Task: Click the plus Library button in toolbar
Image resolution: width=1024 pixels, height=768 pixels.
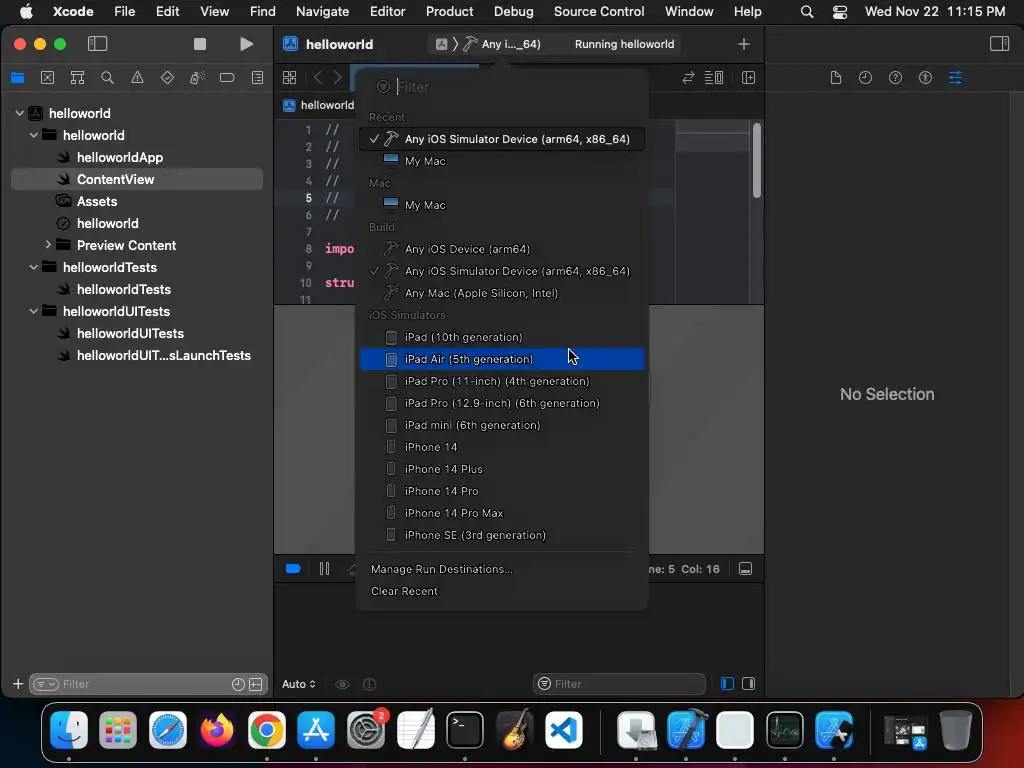Action: coord(743,44)
